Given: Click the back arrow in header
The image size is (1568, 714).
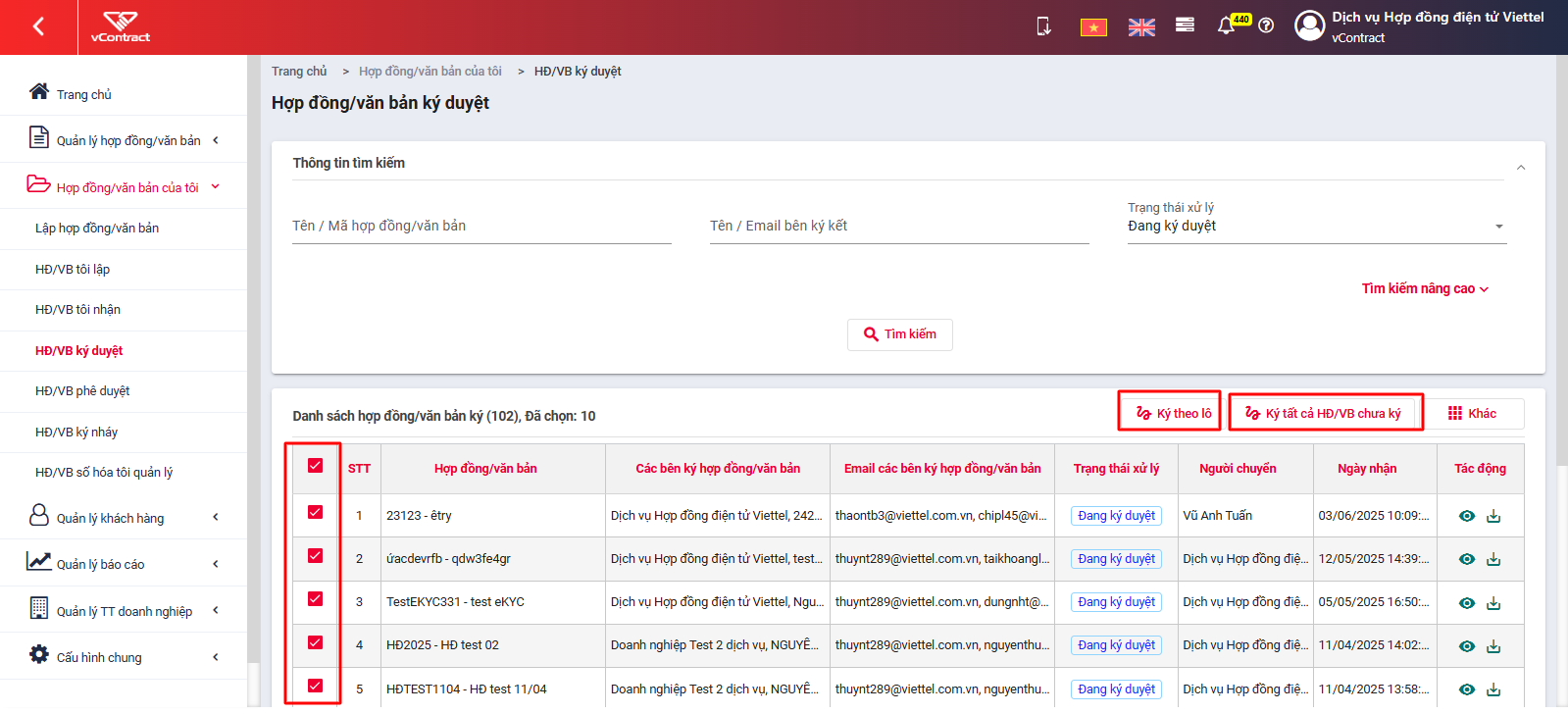Looking at the screenshot, I should click(38, 26).
